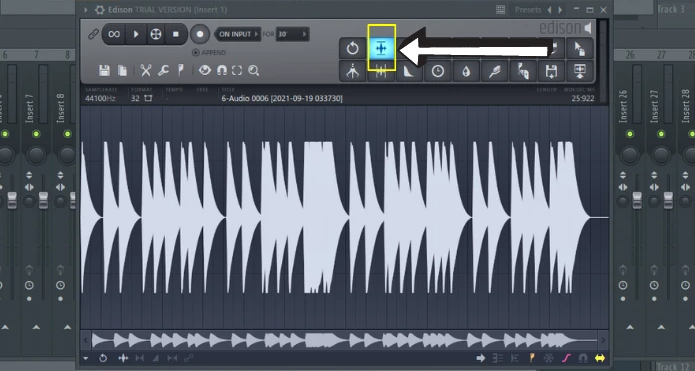Screen dimensions: 695x371
Task: Mute Insert 26 with its green LED
Action: click(x=630, y=134)
